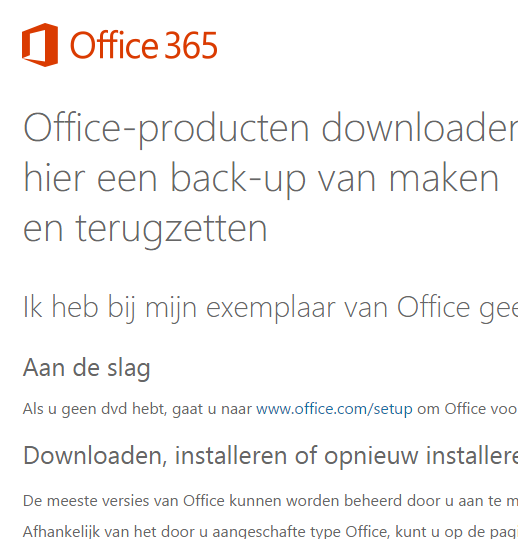Screen dimensions: 518x539
Task: Click the word 'exemplaar' in the subheading
Action: click(x=271, y=308)
